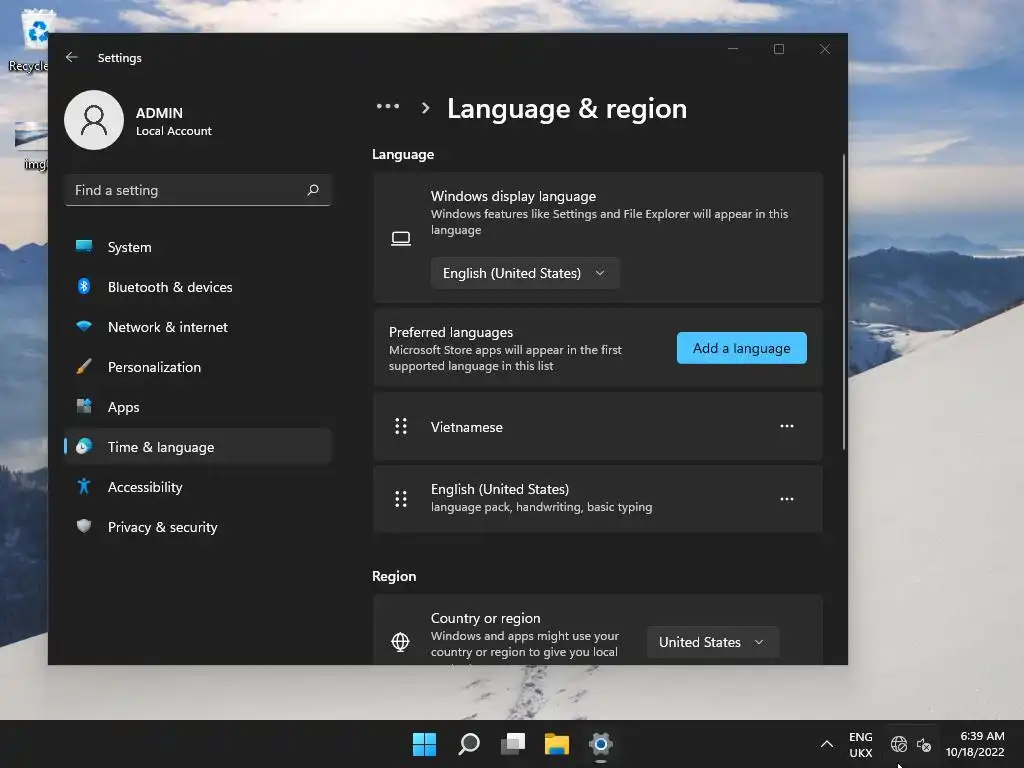Open the System settings category

click(198, 247)
